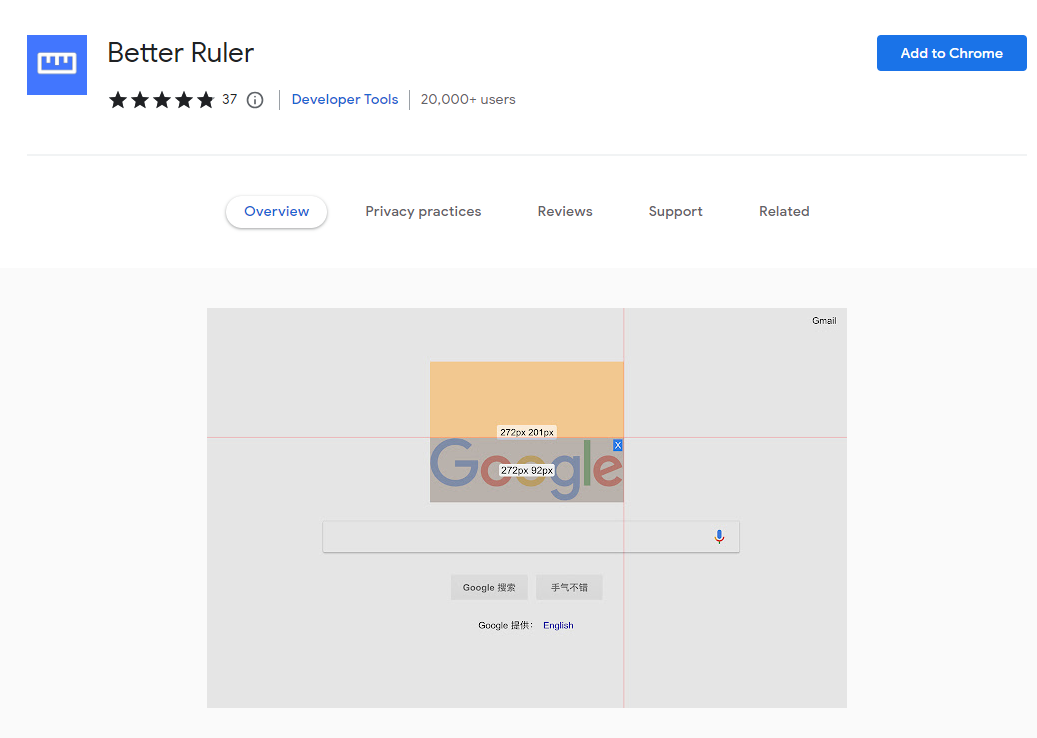
Task: Click the Gmail text in preview screenshot
Action: (824, 321)
